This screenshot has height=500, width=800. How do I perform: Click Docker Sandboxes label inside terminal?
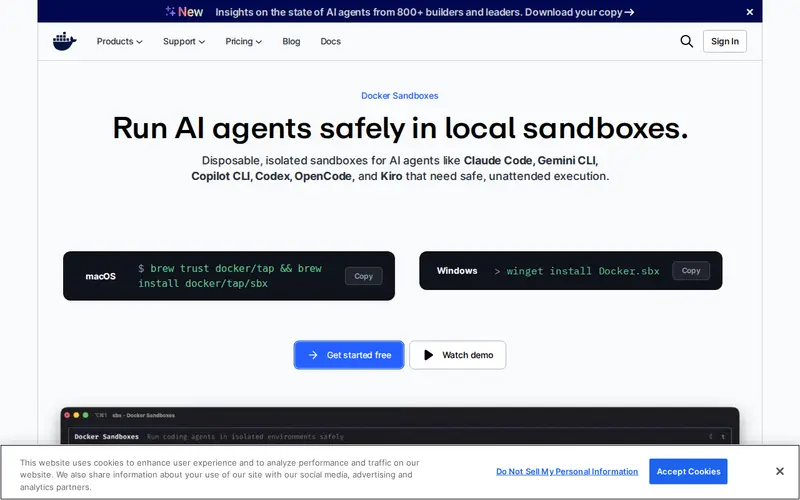pos(107,437)
